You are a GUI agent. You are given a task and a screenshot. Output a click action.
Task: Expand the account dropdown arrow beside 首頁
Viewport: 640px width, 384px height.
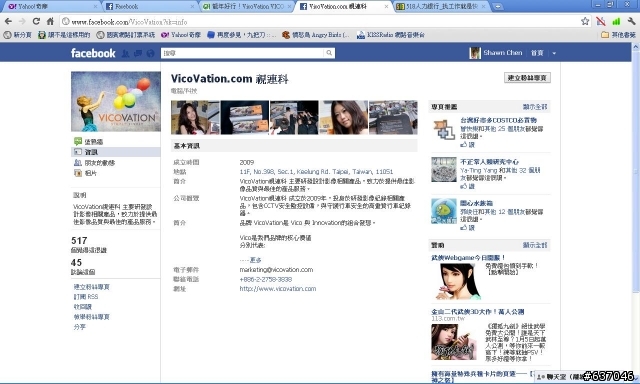(554, 53)
